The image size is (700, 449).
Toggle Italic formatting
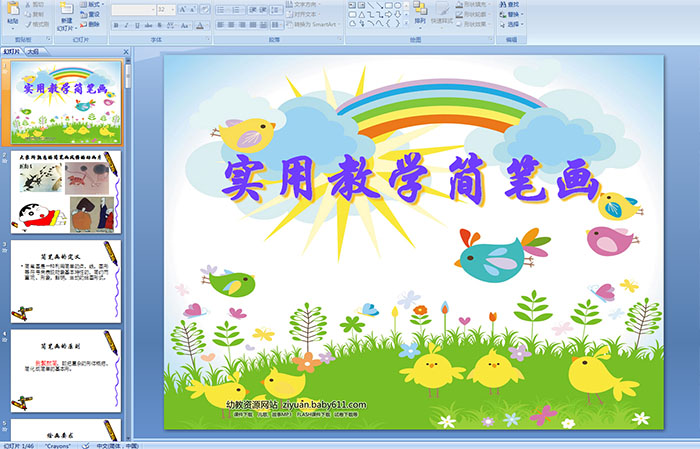tap(126, 25)
